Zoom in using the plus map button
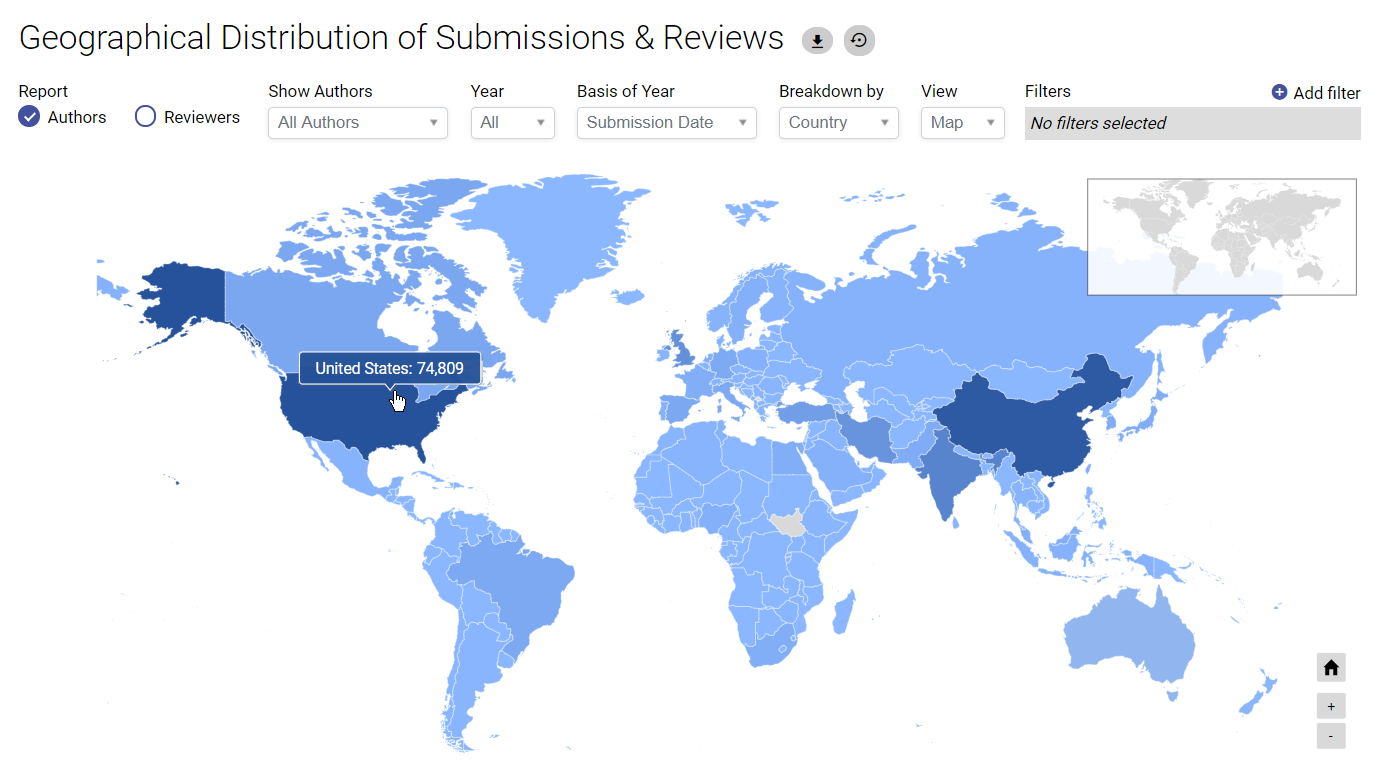The width and height of the screenshot is (1382, 774). (x=1331, y=706)
